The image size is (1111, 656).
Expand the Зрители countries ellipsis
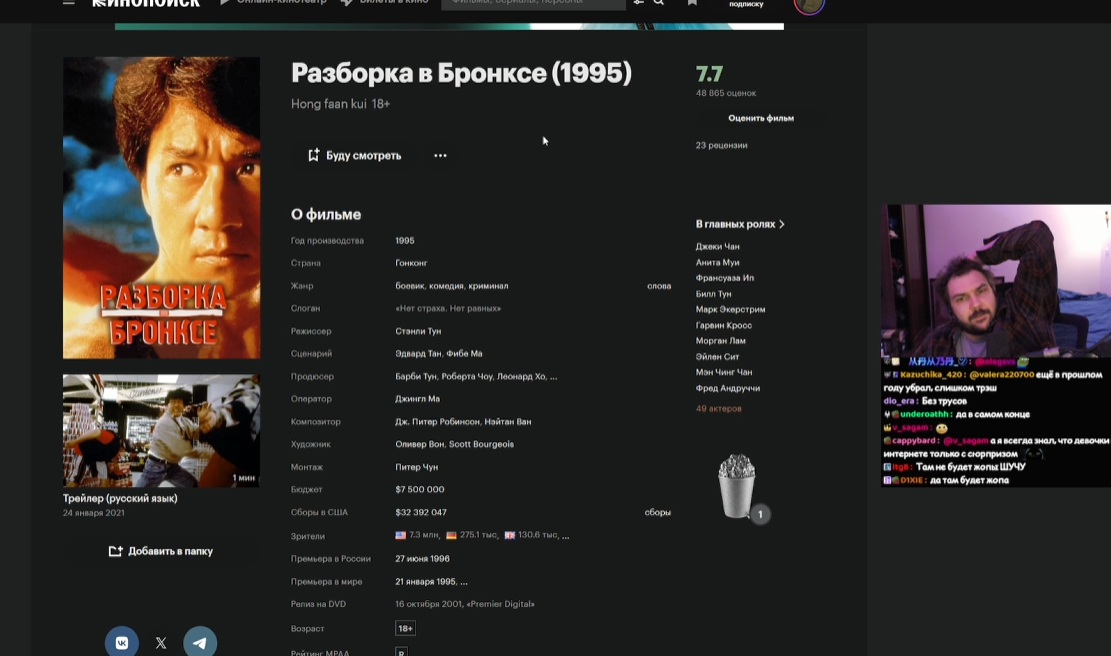pos(565,536)
